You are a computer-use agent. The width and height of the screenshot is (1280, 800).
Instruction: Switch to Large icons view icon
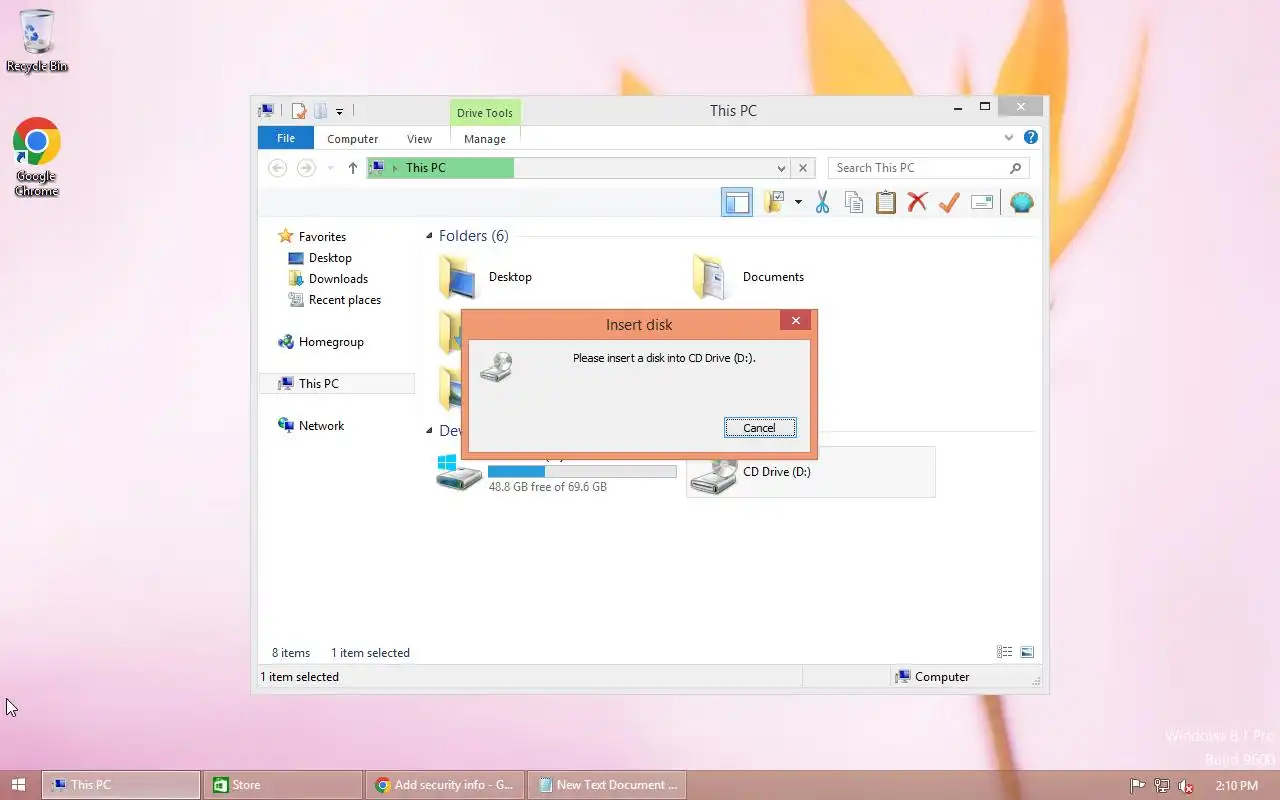click(x=1027, y=652)
